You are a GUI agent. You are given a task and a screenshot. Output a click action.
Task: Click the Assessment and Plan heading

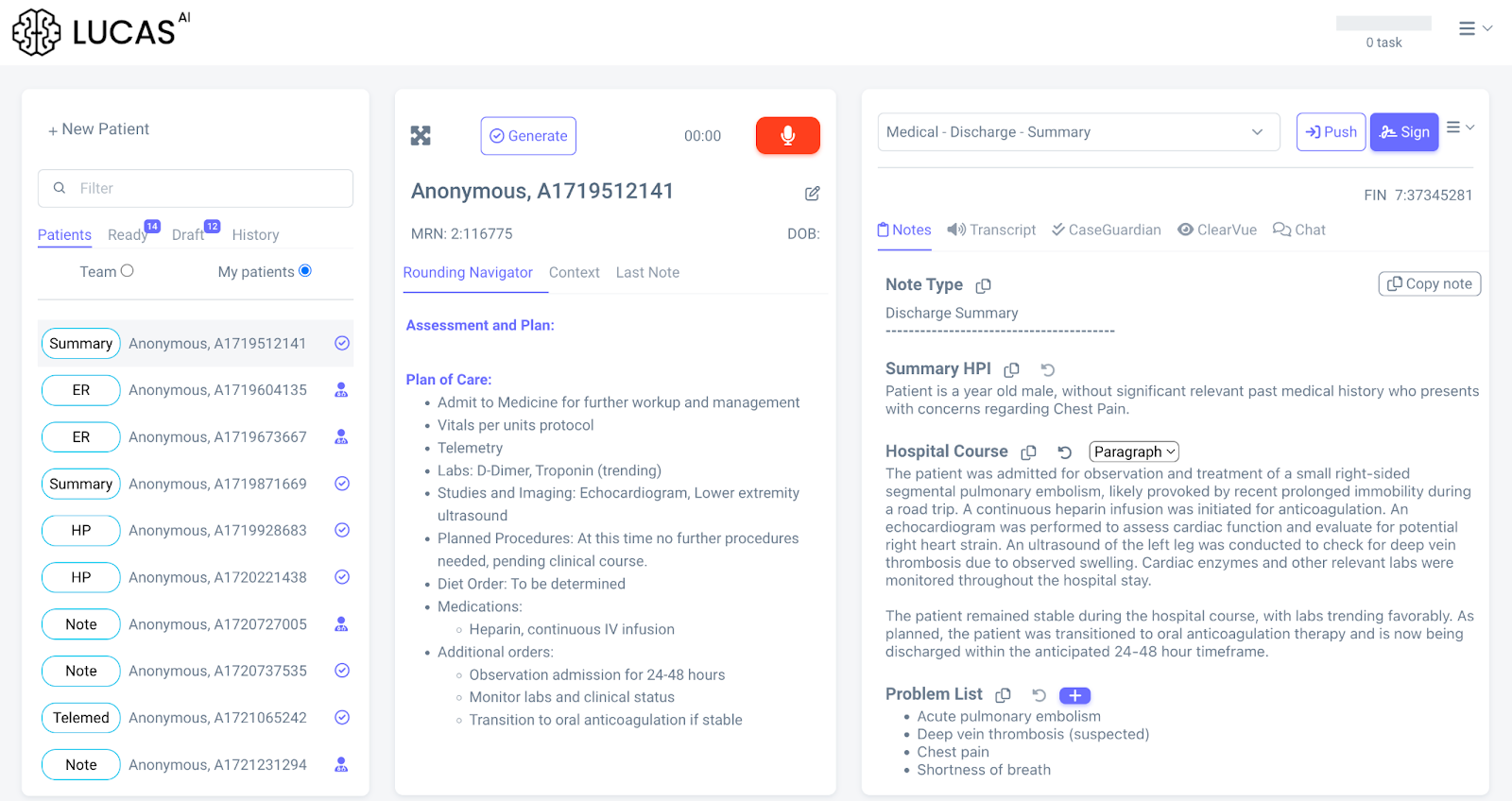coord(480,326)
